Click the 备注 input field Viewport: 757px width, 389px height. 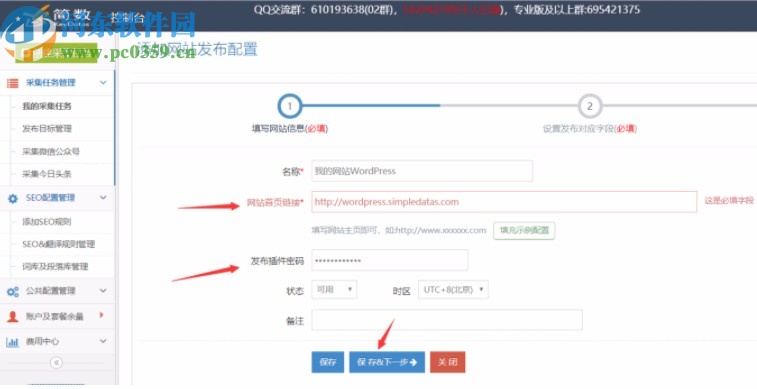click(x=447, y=320)
